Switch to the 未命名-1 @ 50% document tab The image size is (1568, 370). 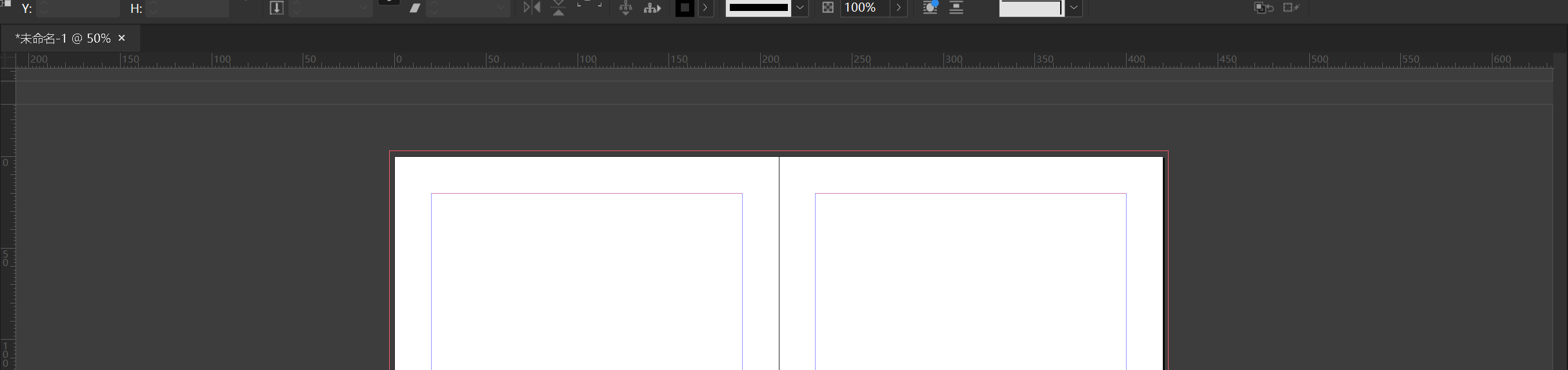(63, 39)
